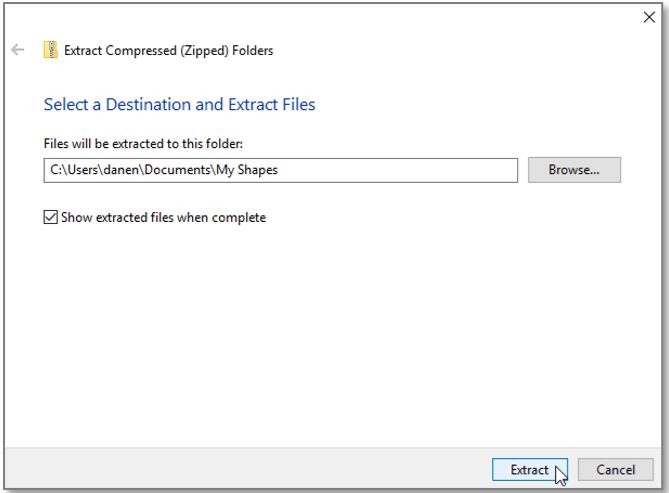669x493 pixels.
Task: Click the 'Show extracted files when complete' label
Action: (x=163, y=217)
